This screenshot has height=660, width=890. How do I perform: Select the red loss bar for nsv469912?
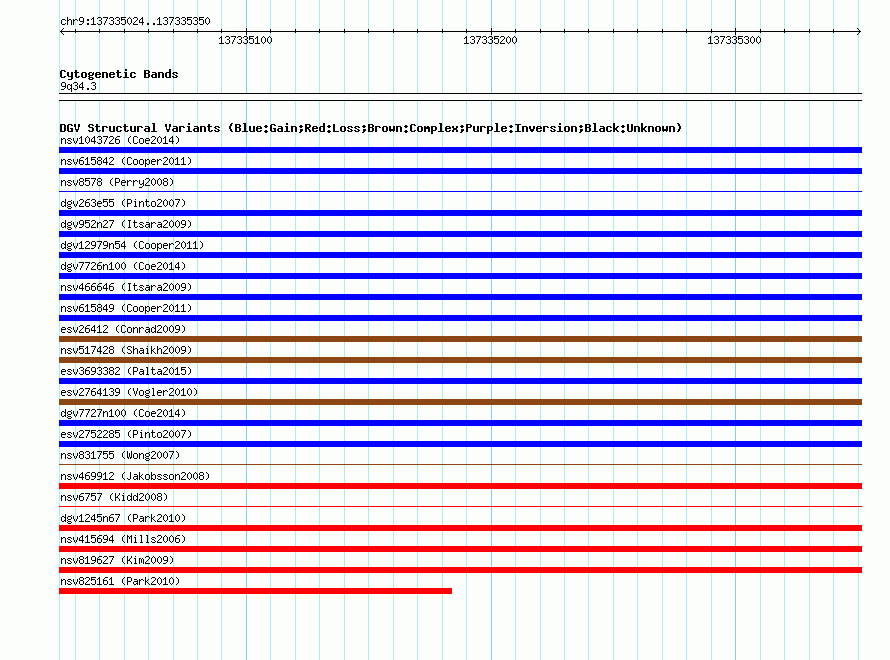click(x=460, y=486)
